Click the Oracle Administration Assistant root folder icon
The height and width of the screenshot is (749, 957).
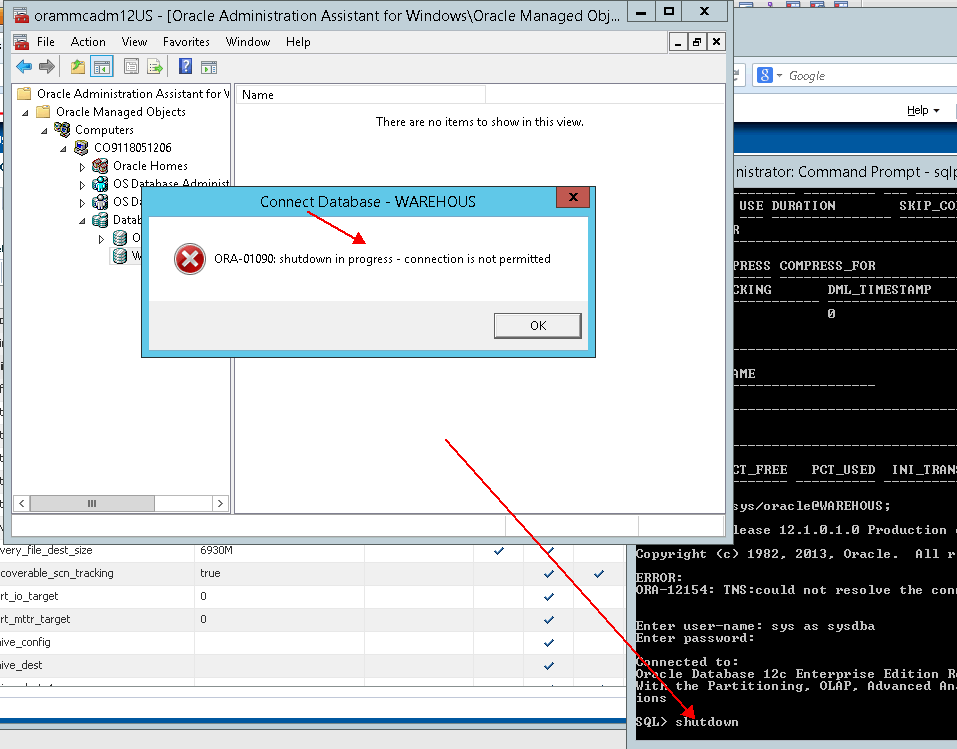click(24, 93)
